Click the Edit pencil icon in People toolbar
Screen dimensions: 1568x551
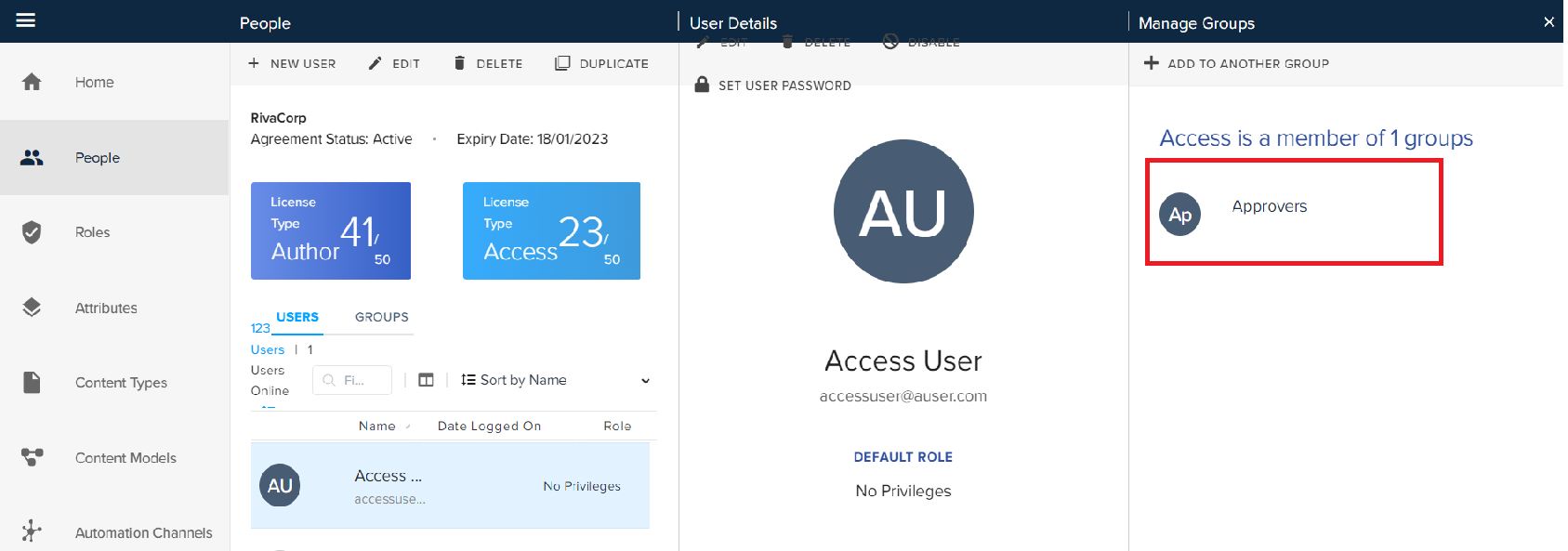click(375, 63)
